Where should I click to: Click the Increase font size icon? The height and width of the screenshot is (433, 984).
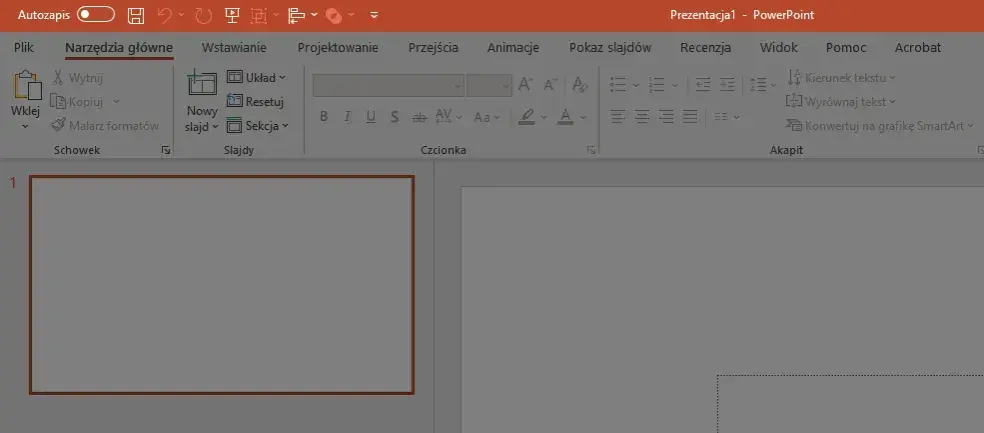(526, 85)
